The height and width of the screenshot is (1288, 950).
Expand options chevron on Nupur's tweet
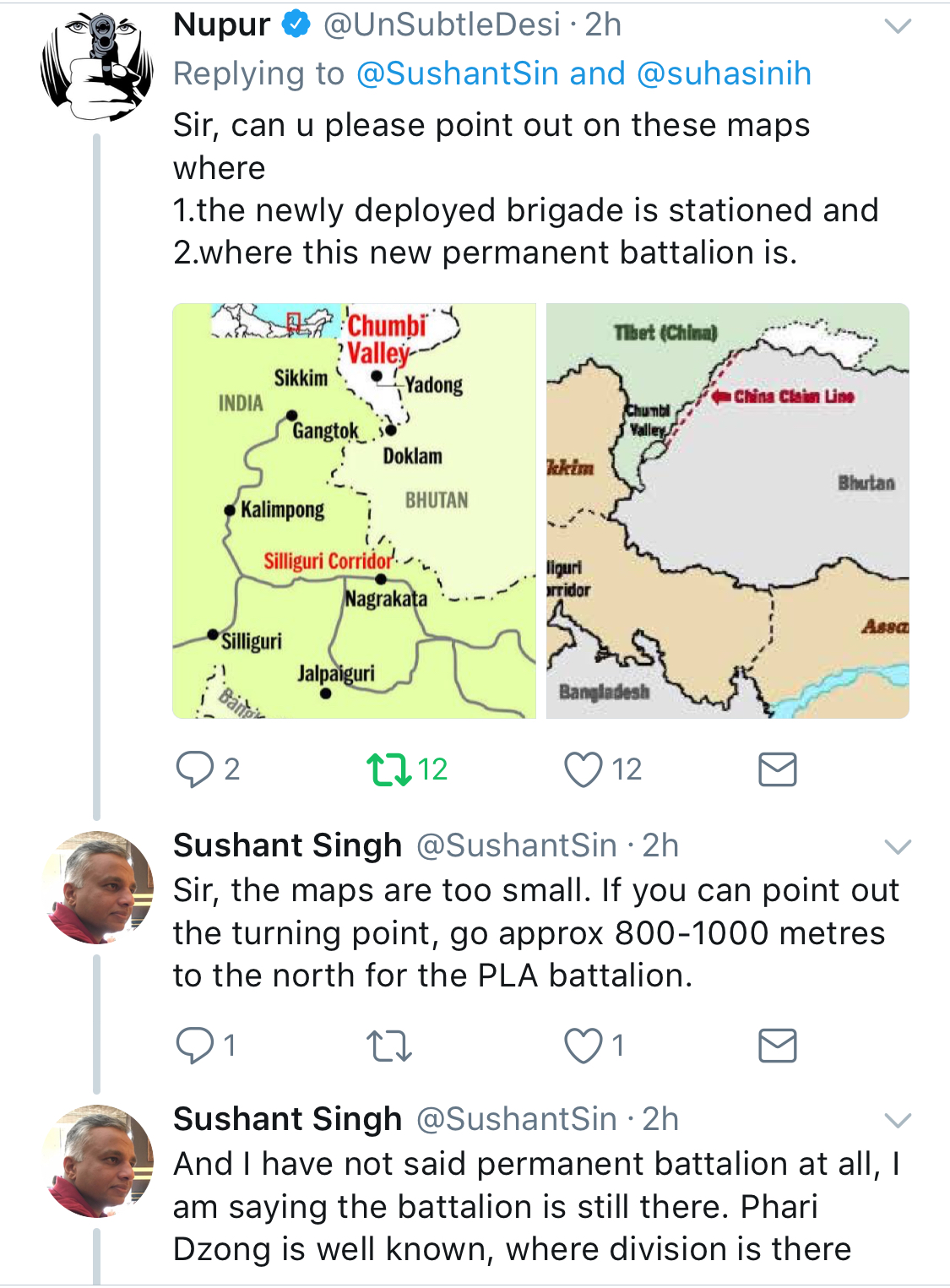tap(897, 27)
